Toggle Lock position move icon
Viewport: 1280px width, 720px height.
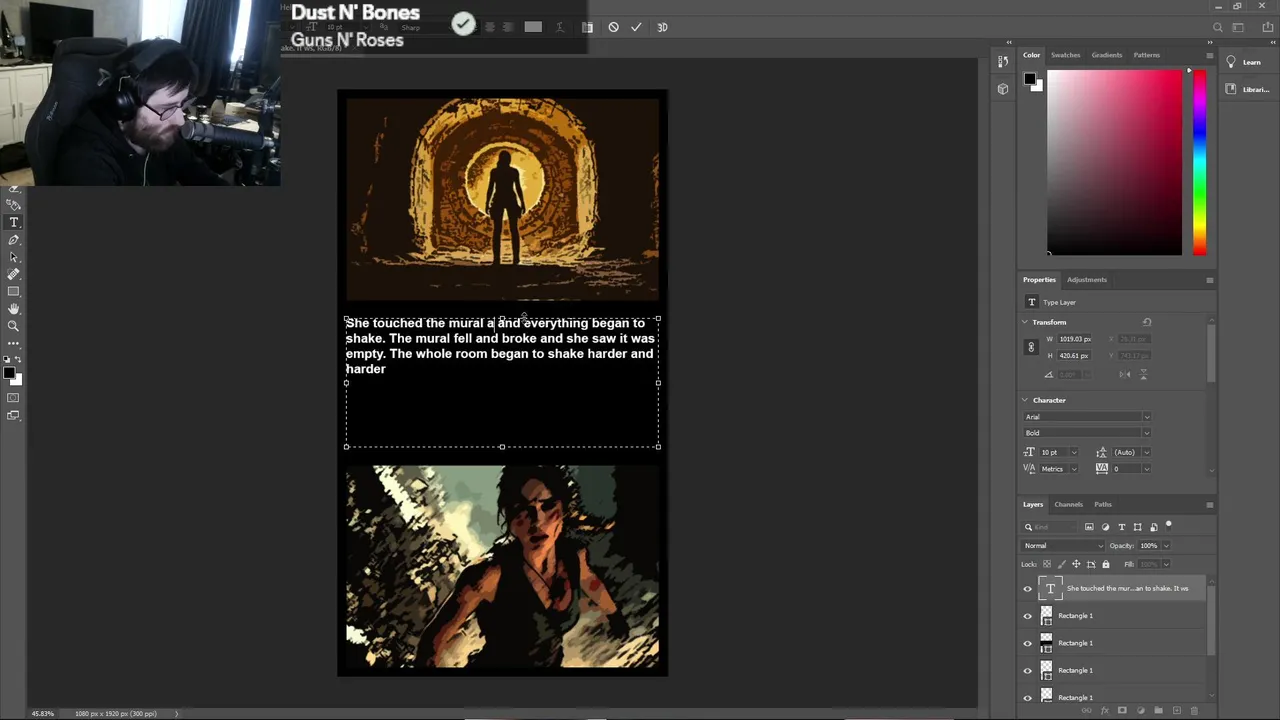tap(1076, 564)
